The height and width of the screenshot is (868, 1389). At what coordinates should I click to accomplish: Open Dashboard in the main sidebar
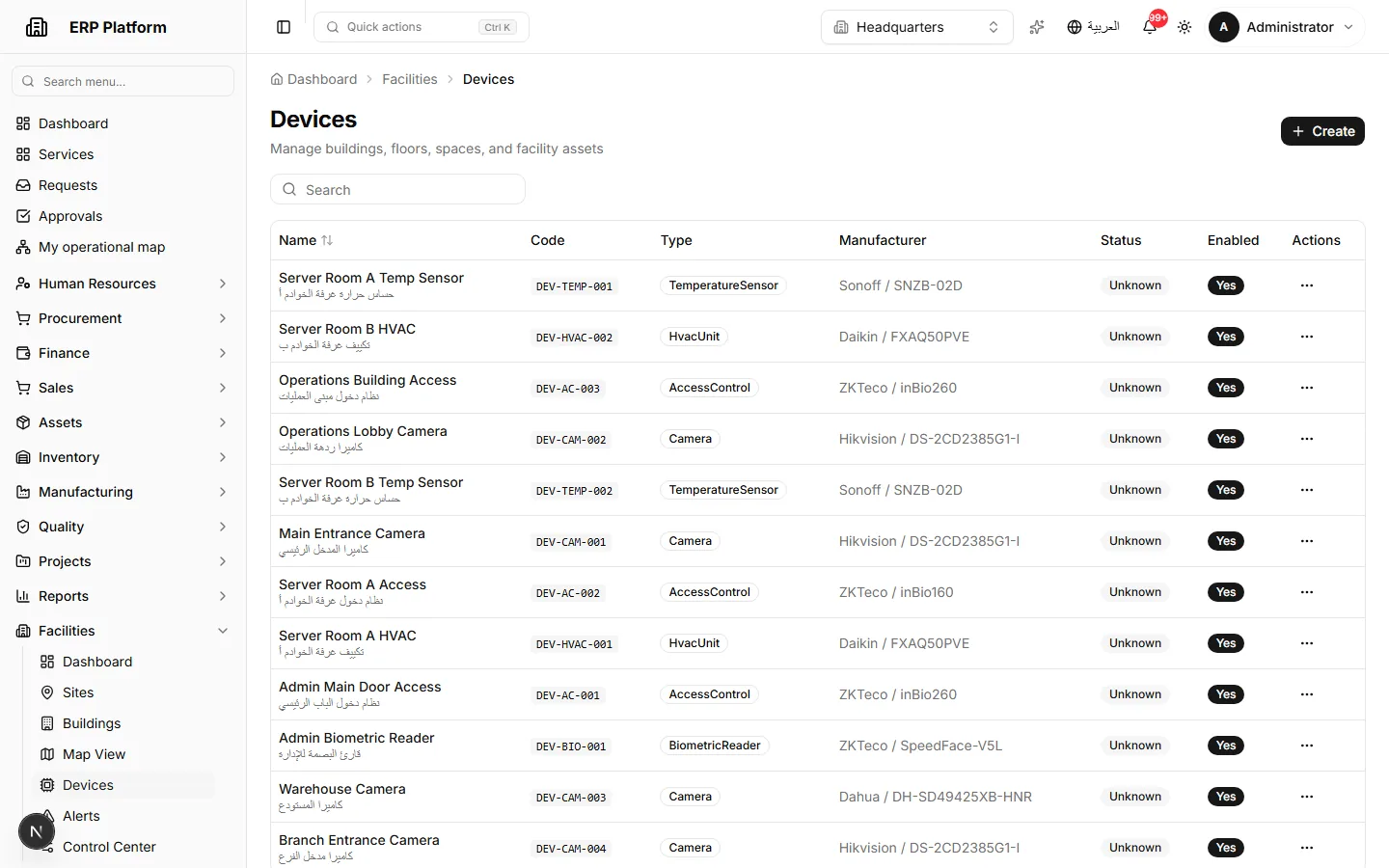point(123,123)
